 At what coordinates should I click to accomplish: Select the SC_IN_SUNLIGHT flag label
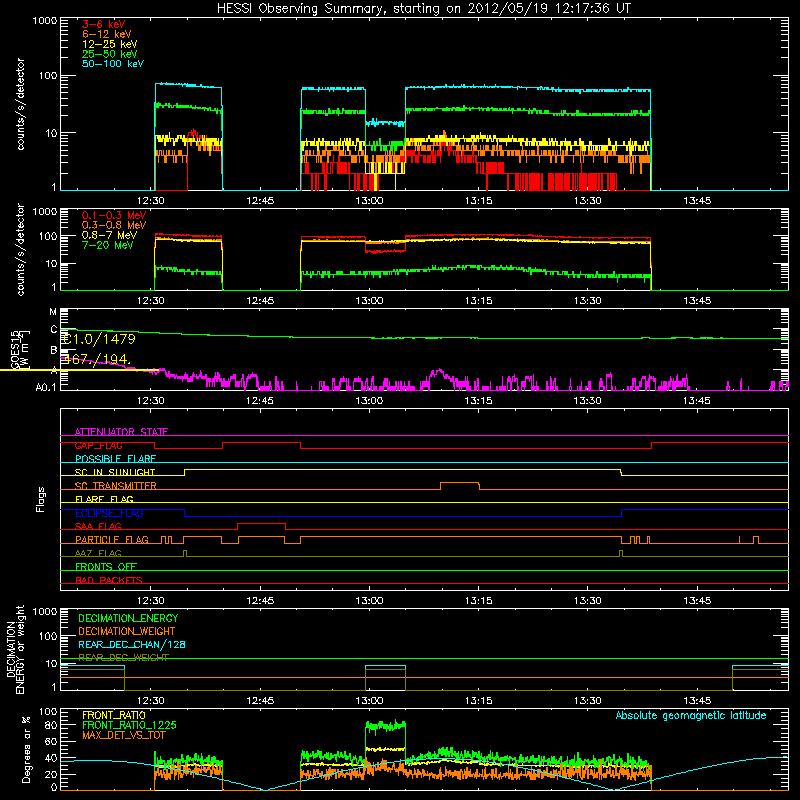point(115,472)
